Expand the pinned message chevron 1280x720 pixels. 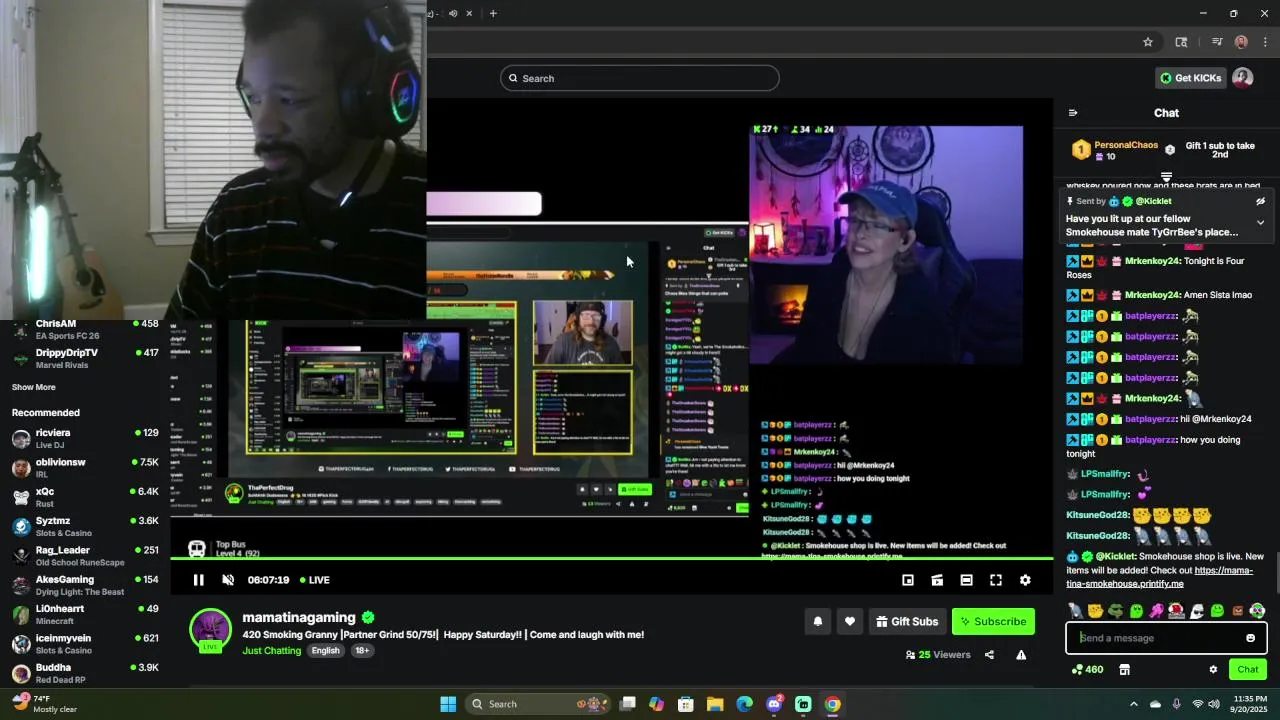point(1260,222)
